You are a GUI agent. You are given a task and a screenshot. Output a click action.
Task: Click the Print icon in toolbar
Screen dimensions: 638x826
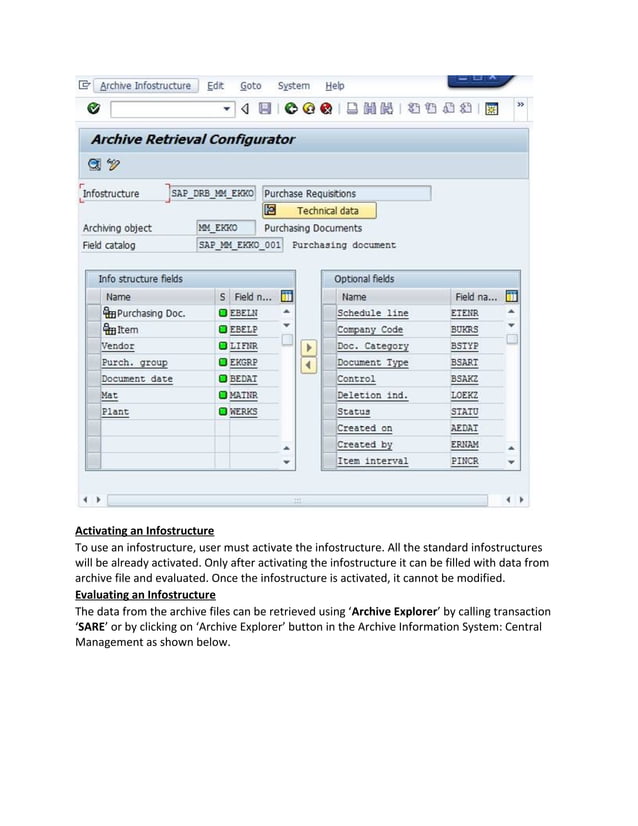coord(352,109)
